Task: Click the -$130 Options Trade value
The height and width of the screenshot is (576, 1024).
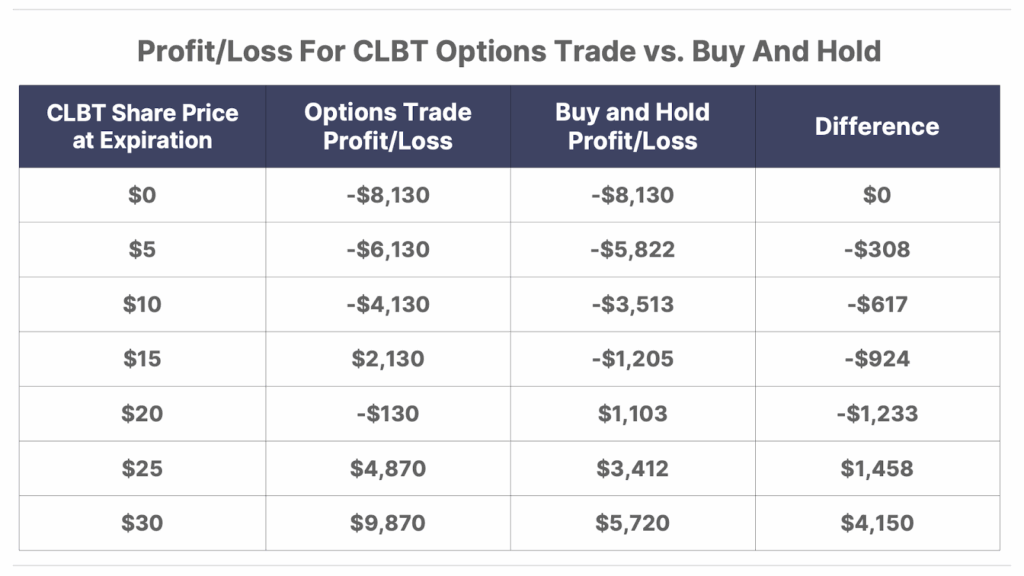Action: (x=388, y=413)
